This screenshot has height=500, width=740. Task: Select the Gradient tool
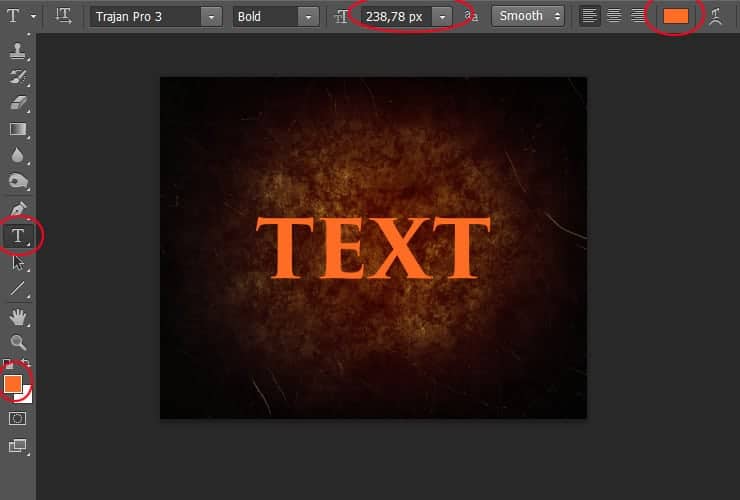(x=18, y=129)
